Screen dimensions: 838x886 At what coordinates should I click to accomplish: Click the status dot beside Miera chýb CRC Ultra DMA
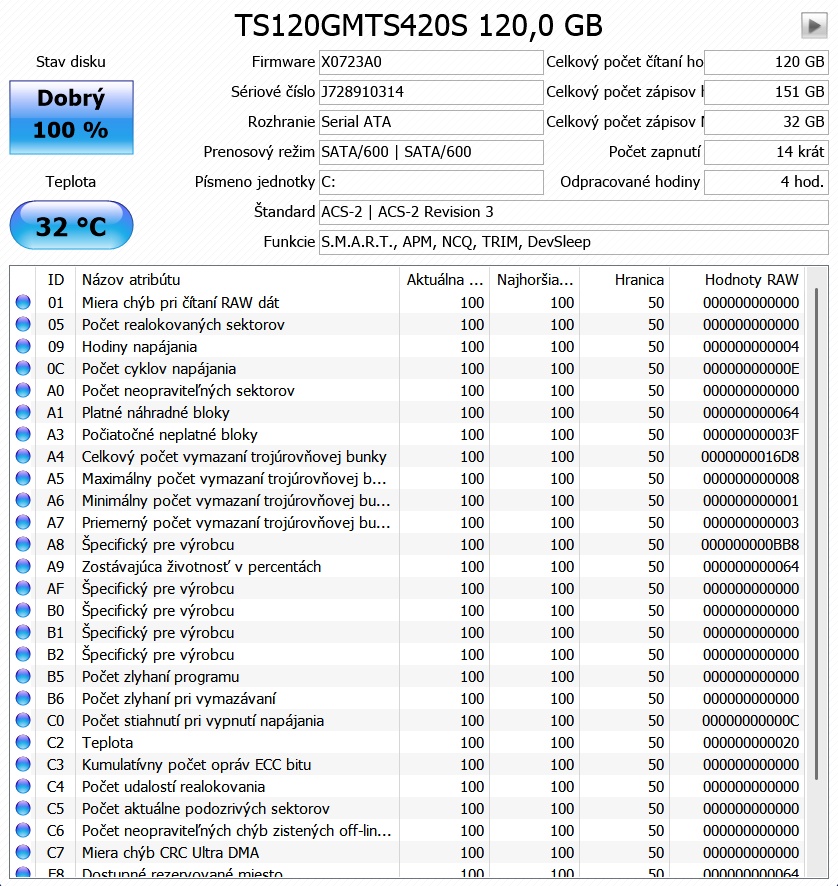point(23,853)
